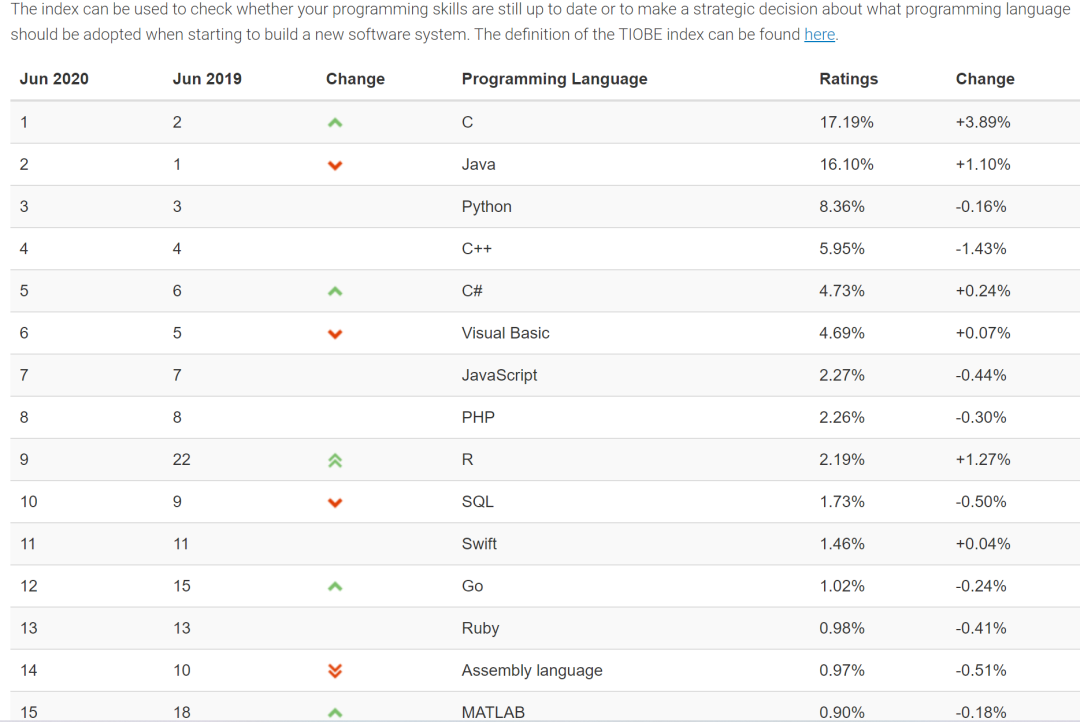The height and width of the screenshot is (722, 1080).
Task: Click the green up arrow in the C row
Action: (x=335, y=123)
